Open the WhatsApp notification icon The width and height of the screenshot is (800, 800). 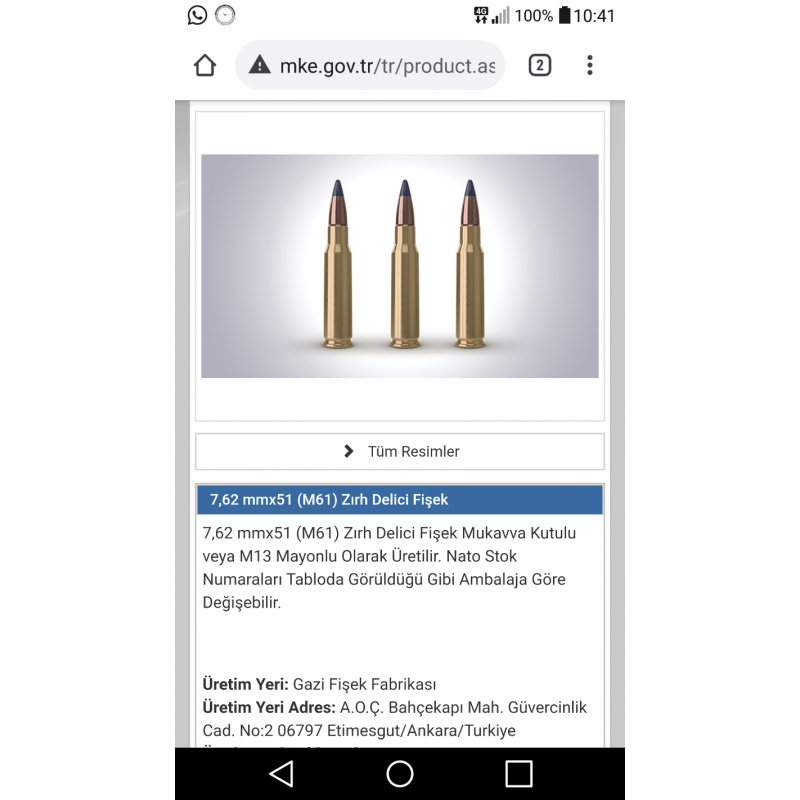197,15
